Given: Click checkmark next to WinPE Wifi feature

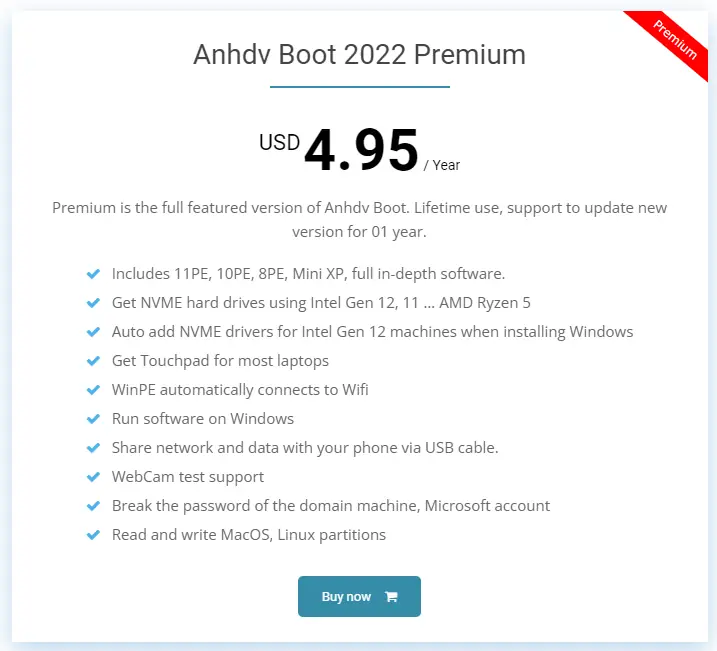Looking at the screenshot, I should [93, 389].
